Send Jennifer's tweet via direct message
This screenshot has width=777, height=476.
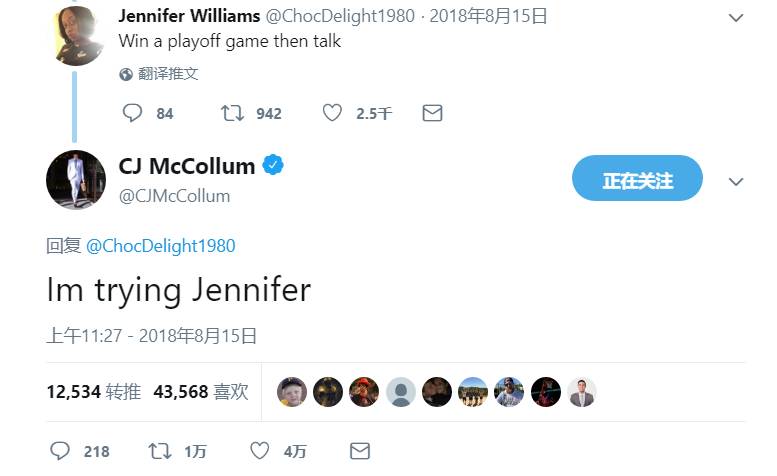[x=432, y=113]
